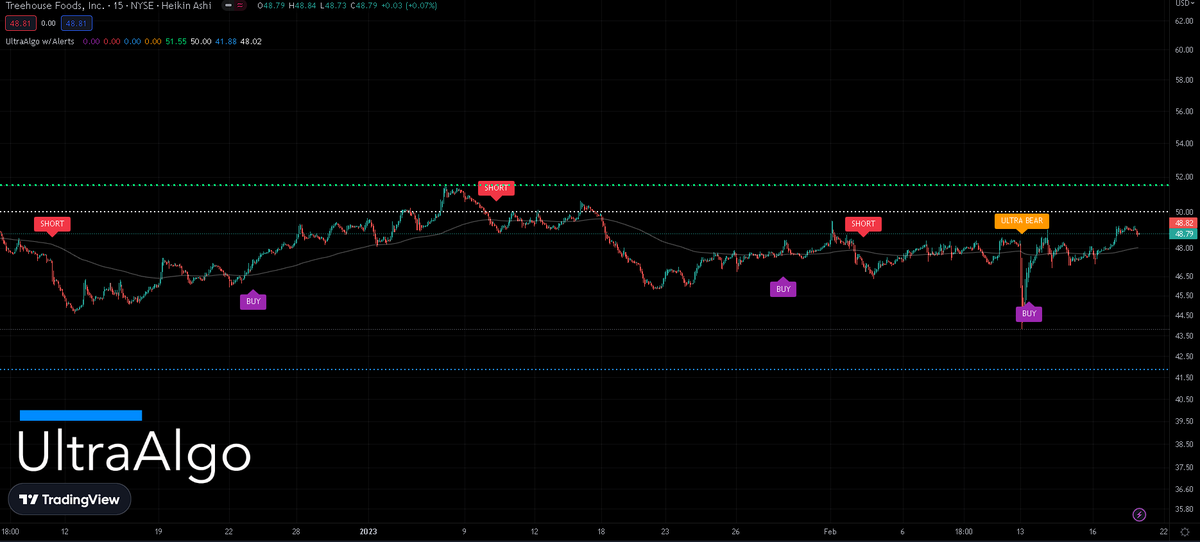1200x542 pixels.
Task: Click the O48.79 open value
Action: [271, 6]
